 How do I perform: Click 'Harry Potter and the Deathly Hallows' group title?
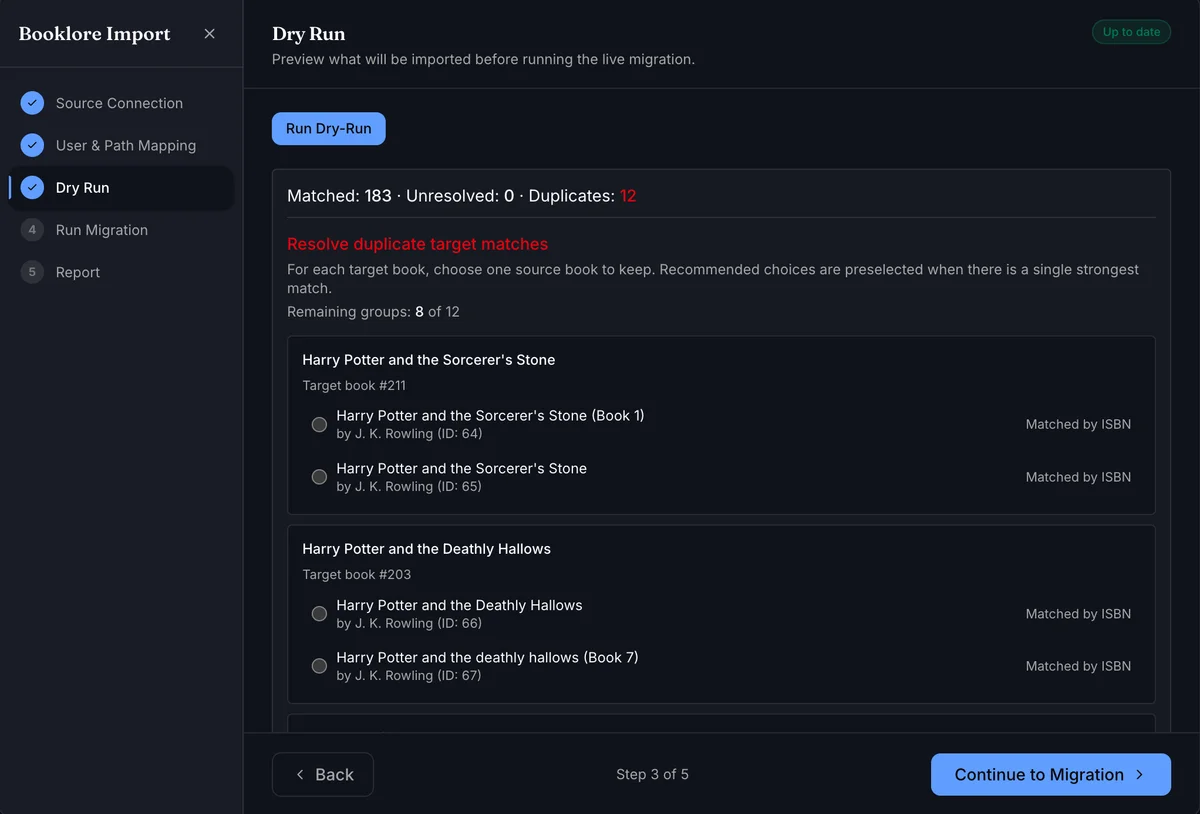pos(427,549)
